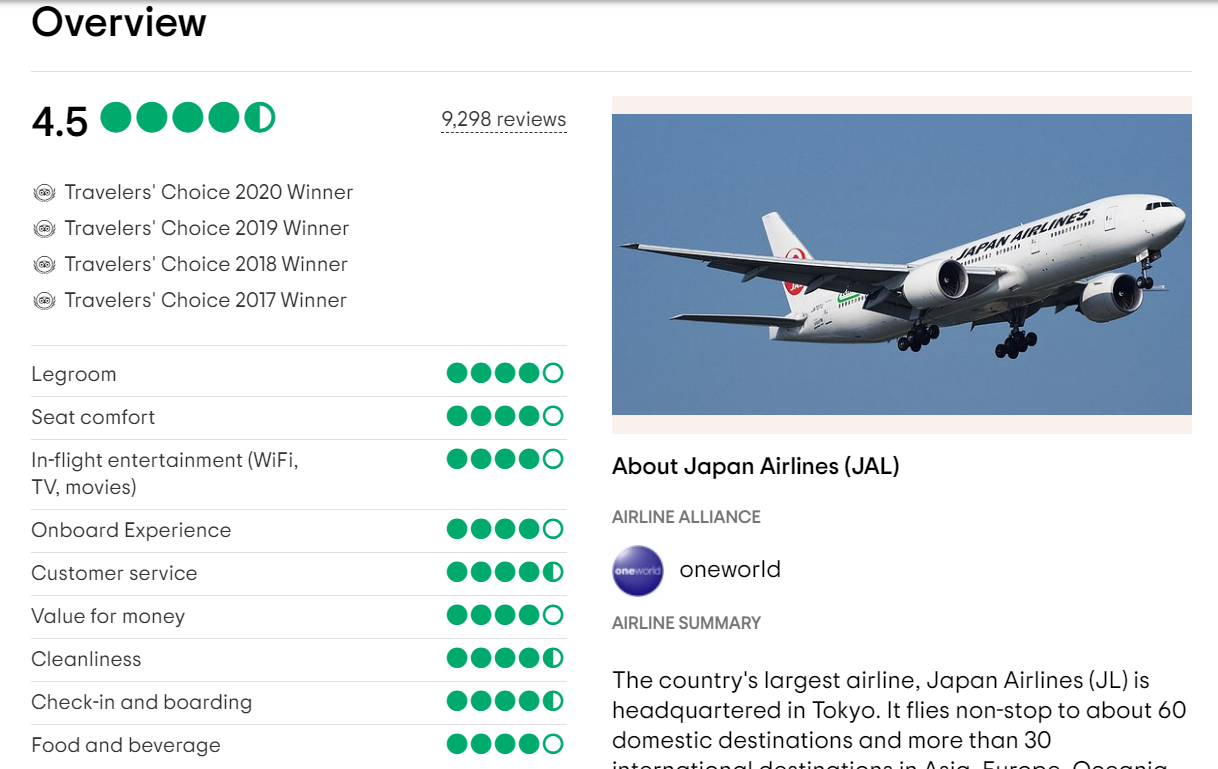Click the In-flight entertainment rating bubbles
The height and width of the screenshot is (769, 1218).
tap(505, 459)
